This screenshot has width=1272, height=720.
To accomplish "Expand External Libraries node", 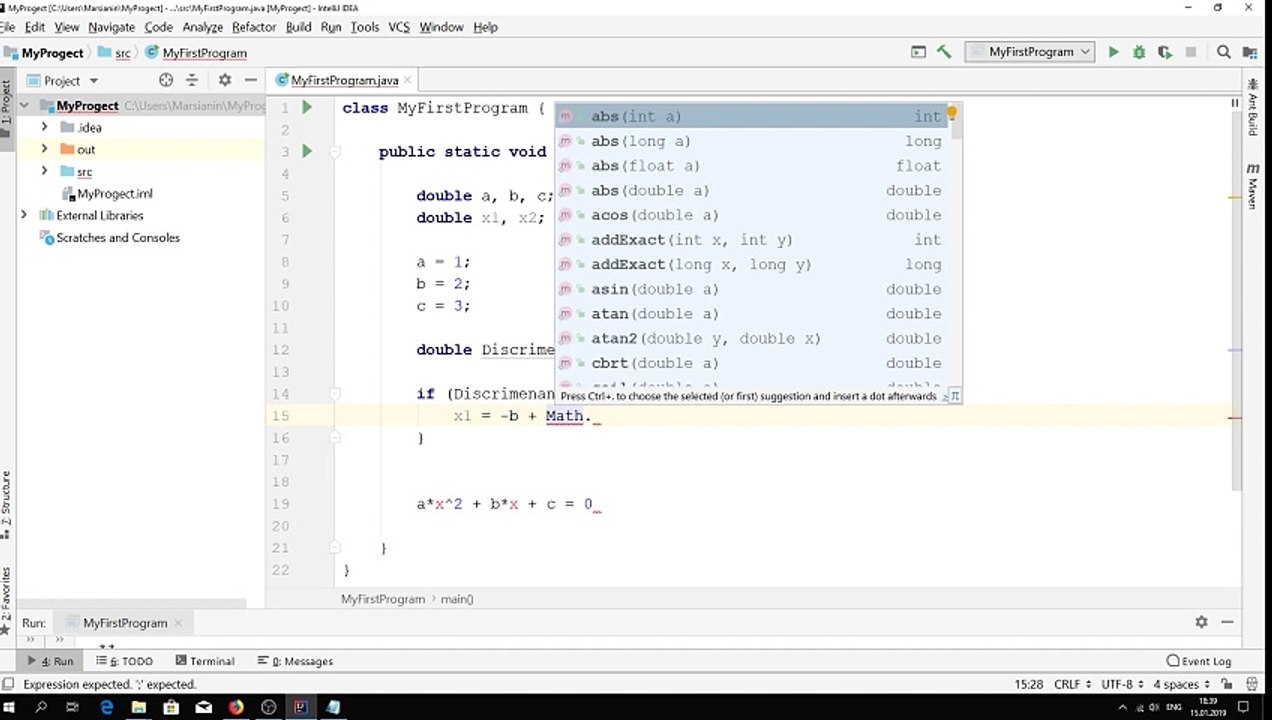I will [x=24, y=215].
